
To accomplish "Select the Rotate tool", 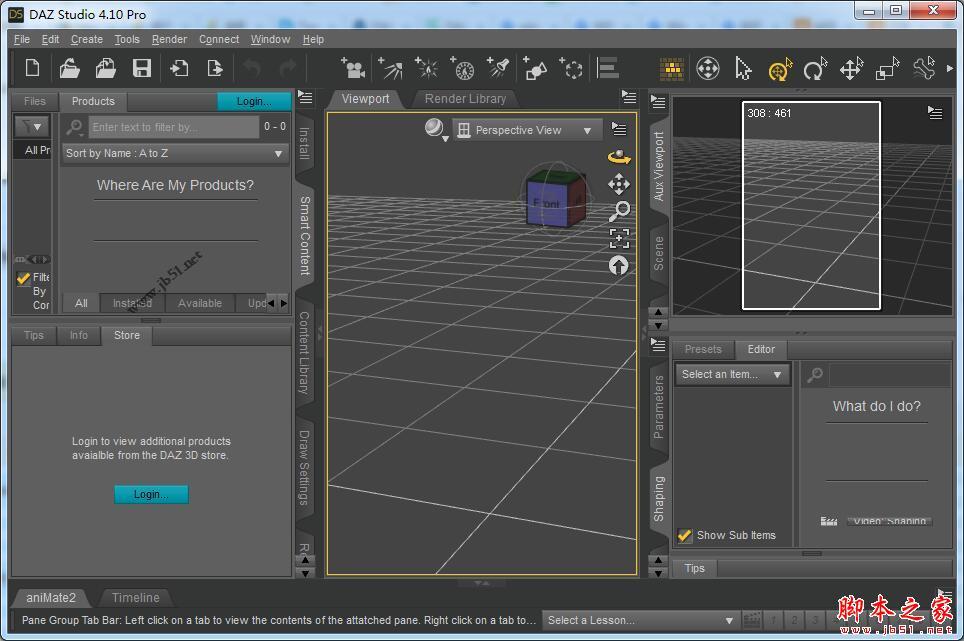I will pos(815,69).
